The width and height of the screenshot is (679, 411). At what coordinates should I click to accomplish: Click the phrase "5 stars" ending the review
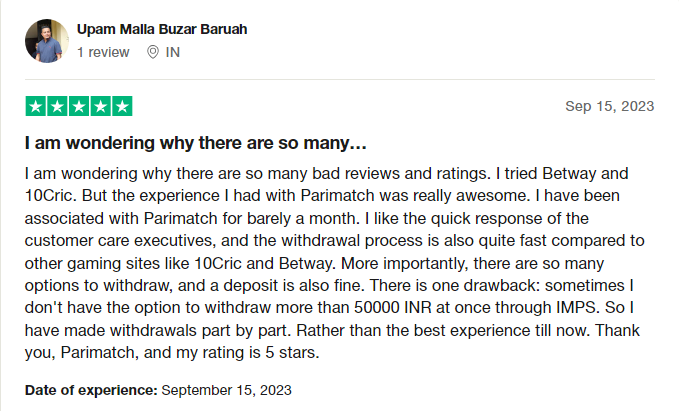click(292, 353)
